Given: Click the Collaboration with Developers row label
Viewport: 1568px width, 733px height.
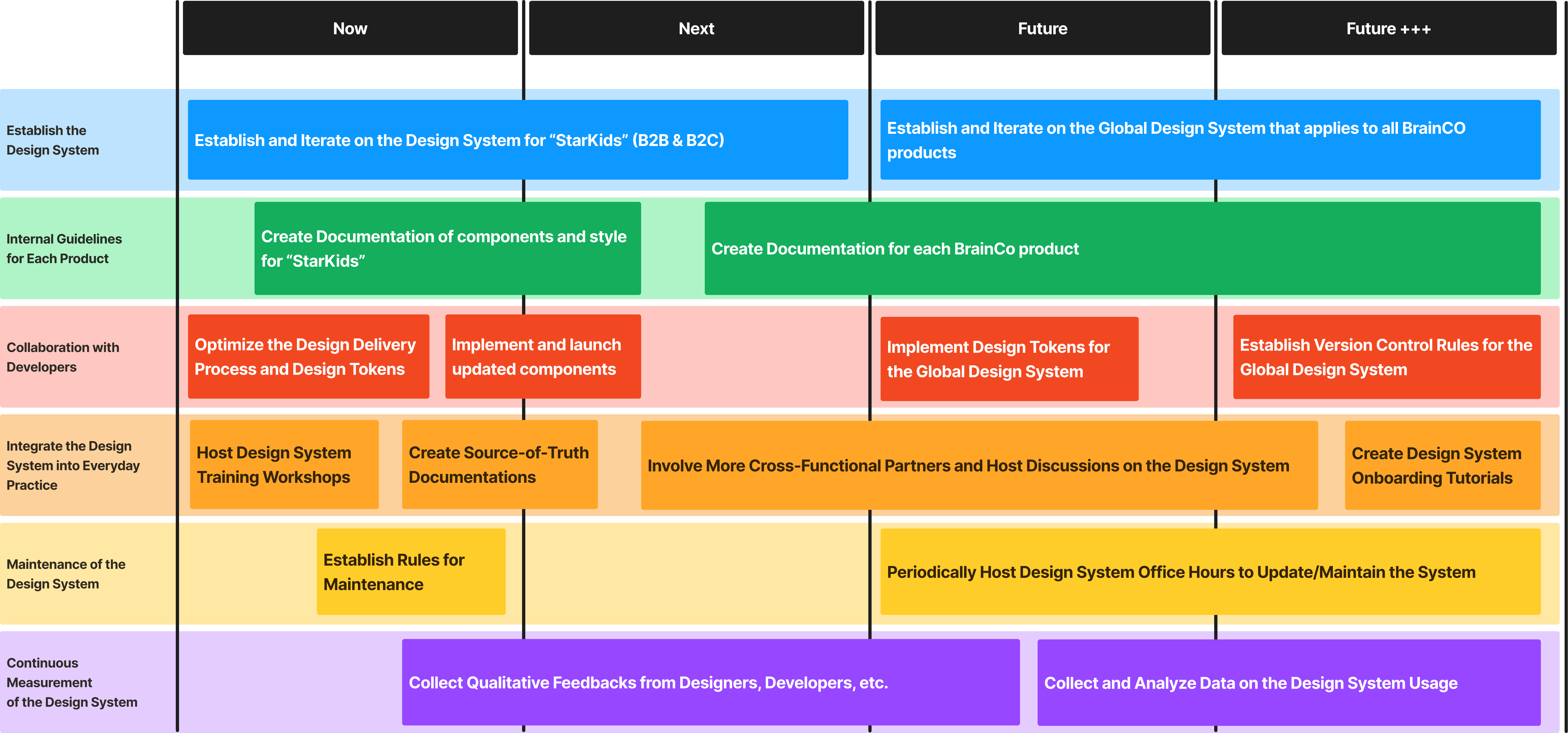Looking at the screenshot, I should click(63, 357).
